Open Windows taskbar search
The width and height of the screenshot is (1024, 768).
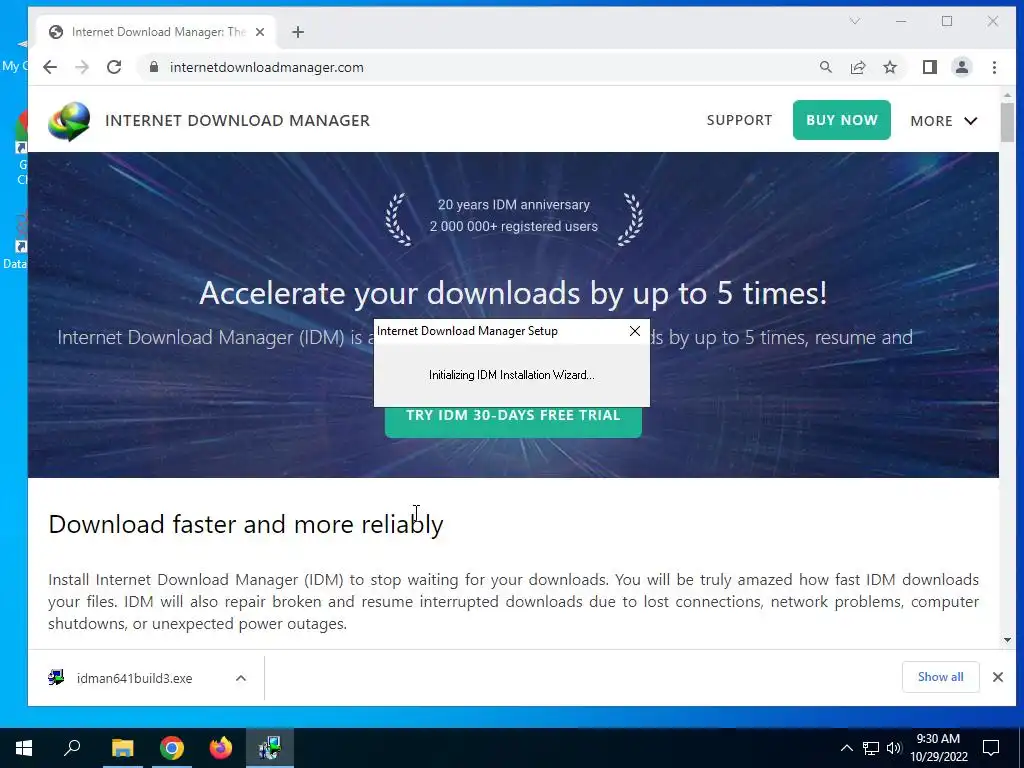(x=72, y=748)
